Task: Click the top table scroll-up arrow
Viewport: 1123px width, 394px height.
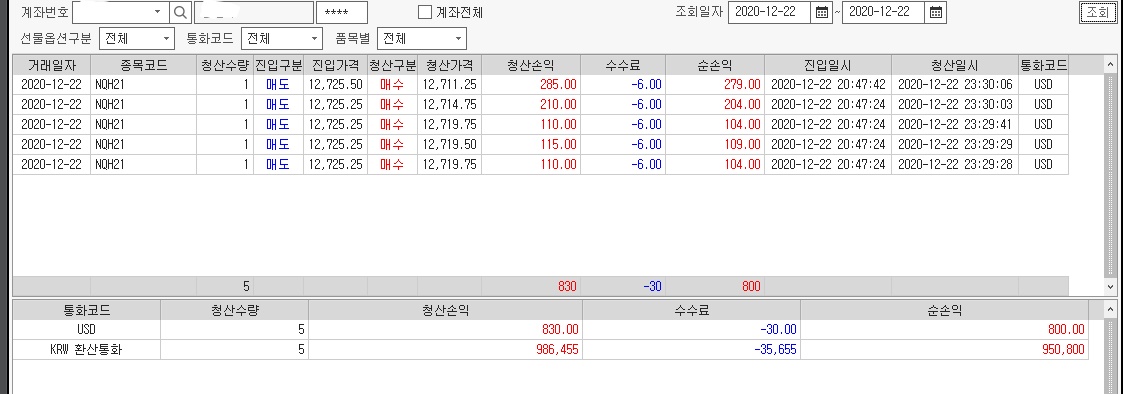Action: 1111,65
